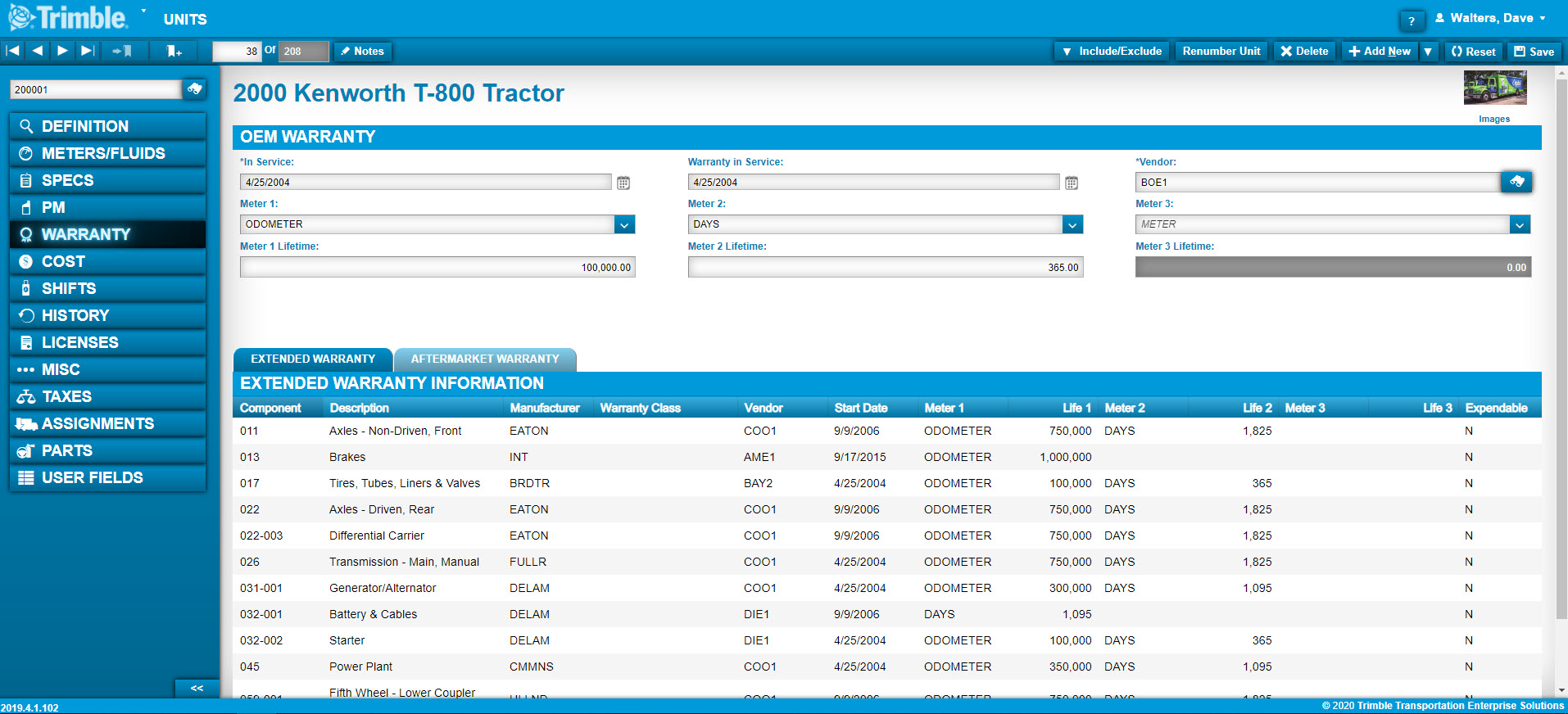
Task: Expand the Meter 1 ODOMETER dropdown
Action: pyautogui.click(x=624, y=224)
